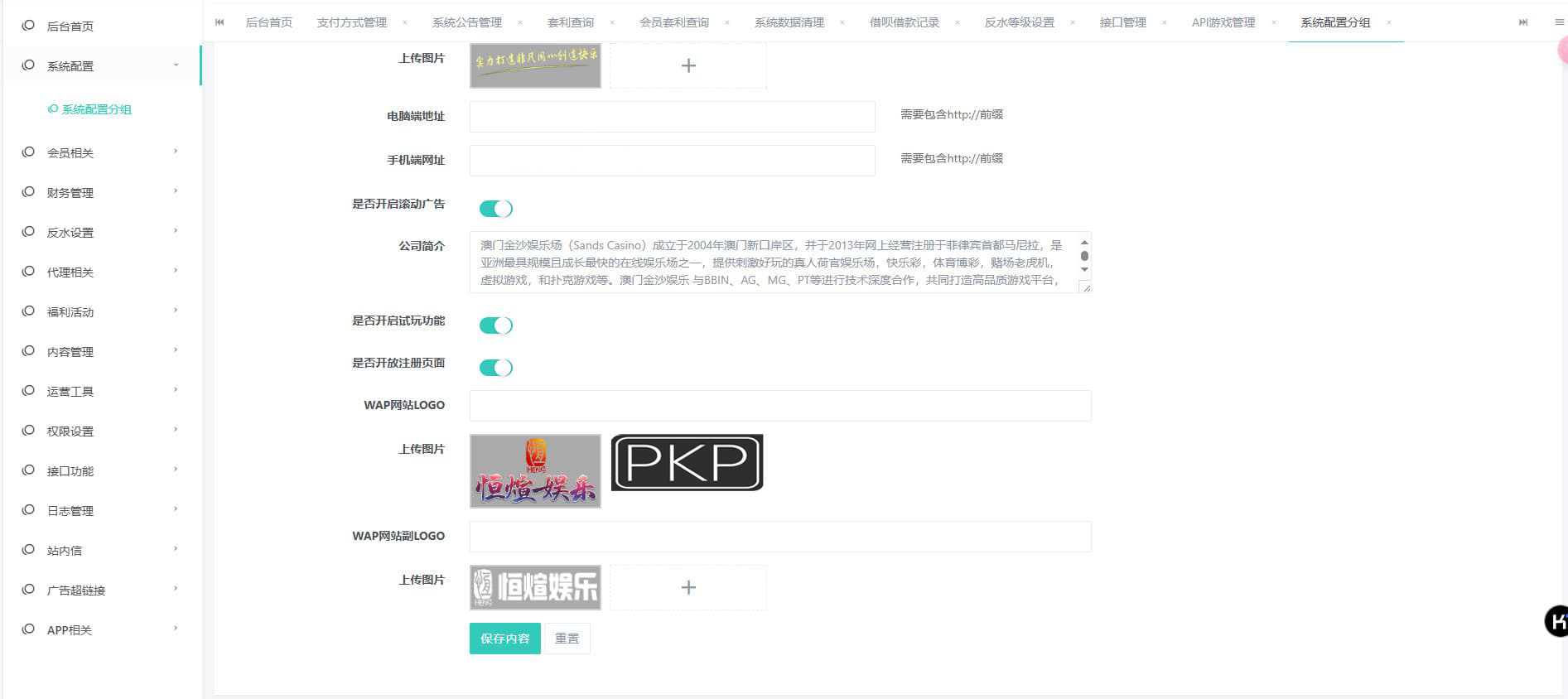Expand 会员相关 menu chevron
This screenshot has width=1568, height=699.
point(176,152)
